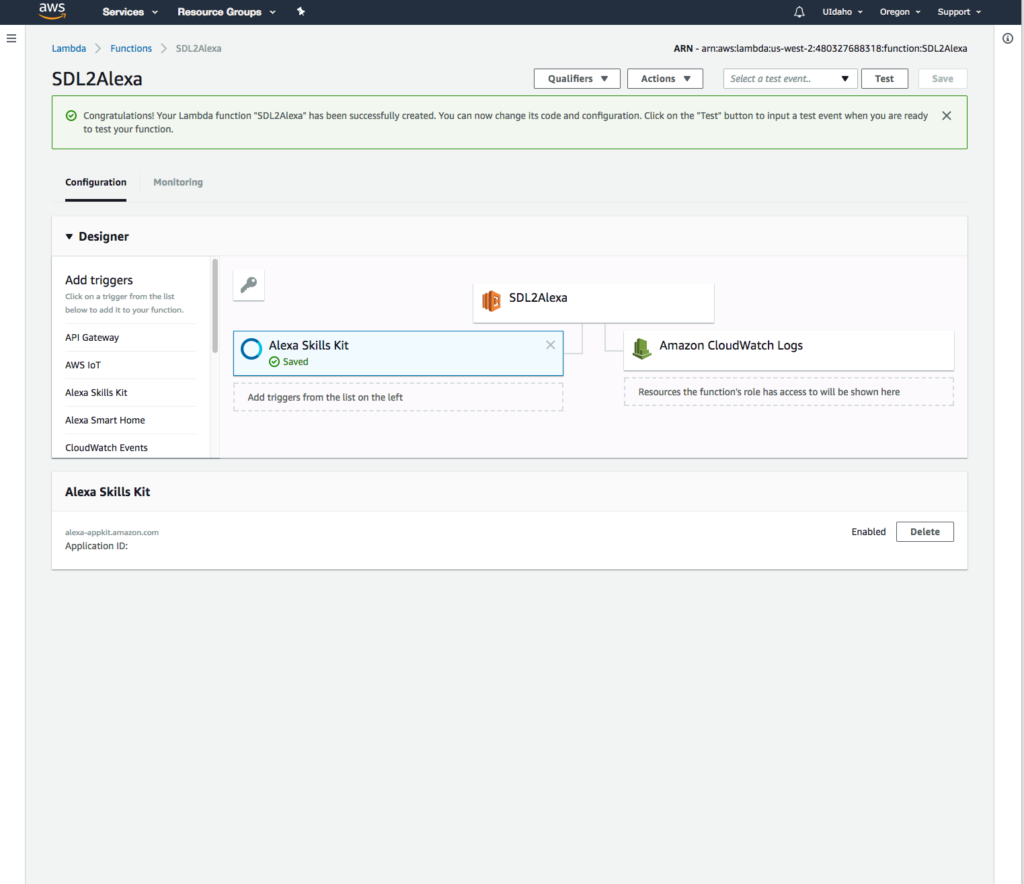1024x884 pixels.
Task: Click the pin star shortcut icon
Action: coord(301,12)
